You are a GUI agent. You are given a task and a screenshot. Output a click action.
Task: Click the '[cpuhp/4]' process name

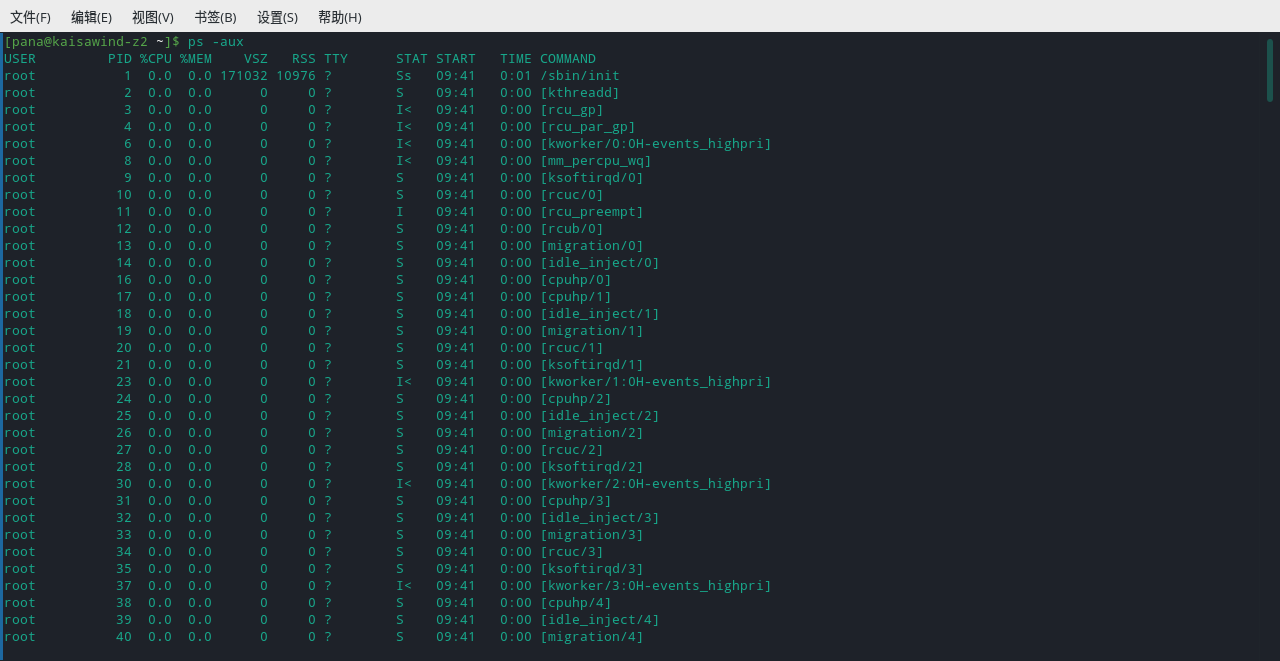[x=576, y=602]
